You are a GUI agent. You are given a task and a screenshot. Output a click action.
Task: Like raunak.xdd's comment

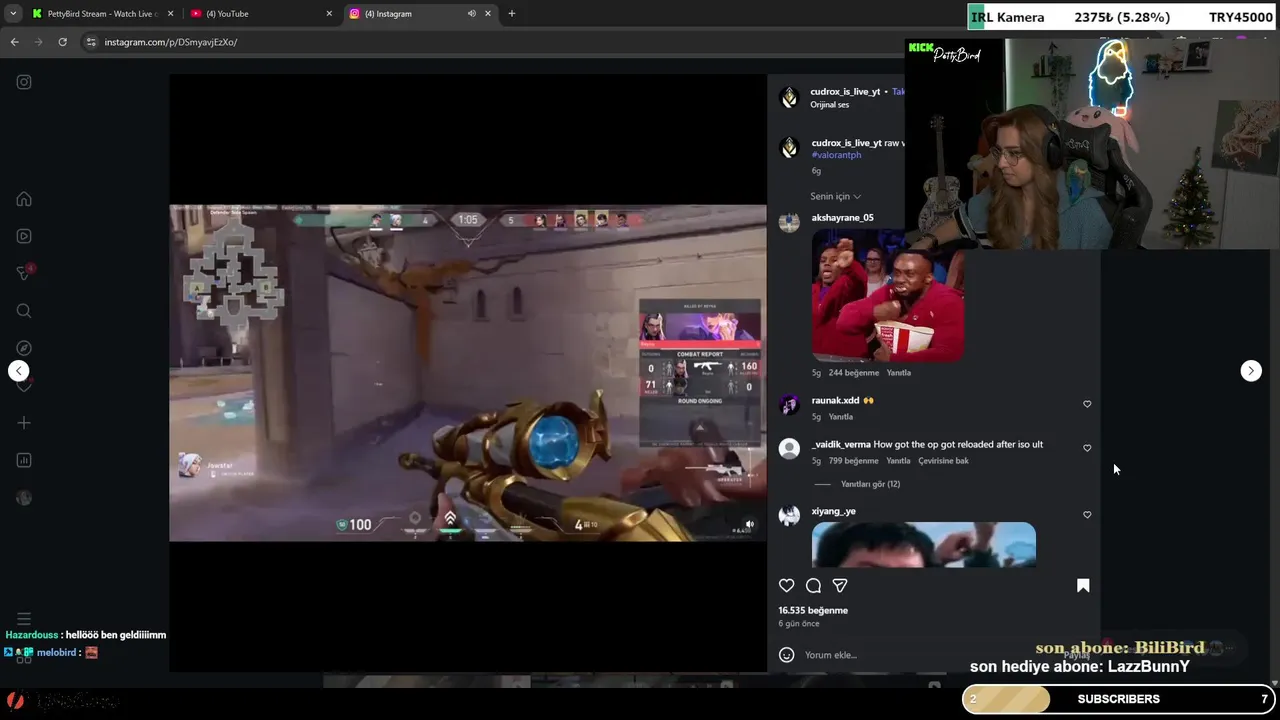(x=1087, y=404)
